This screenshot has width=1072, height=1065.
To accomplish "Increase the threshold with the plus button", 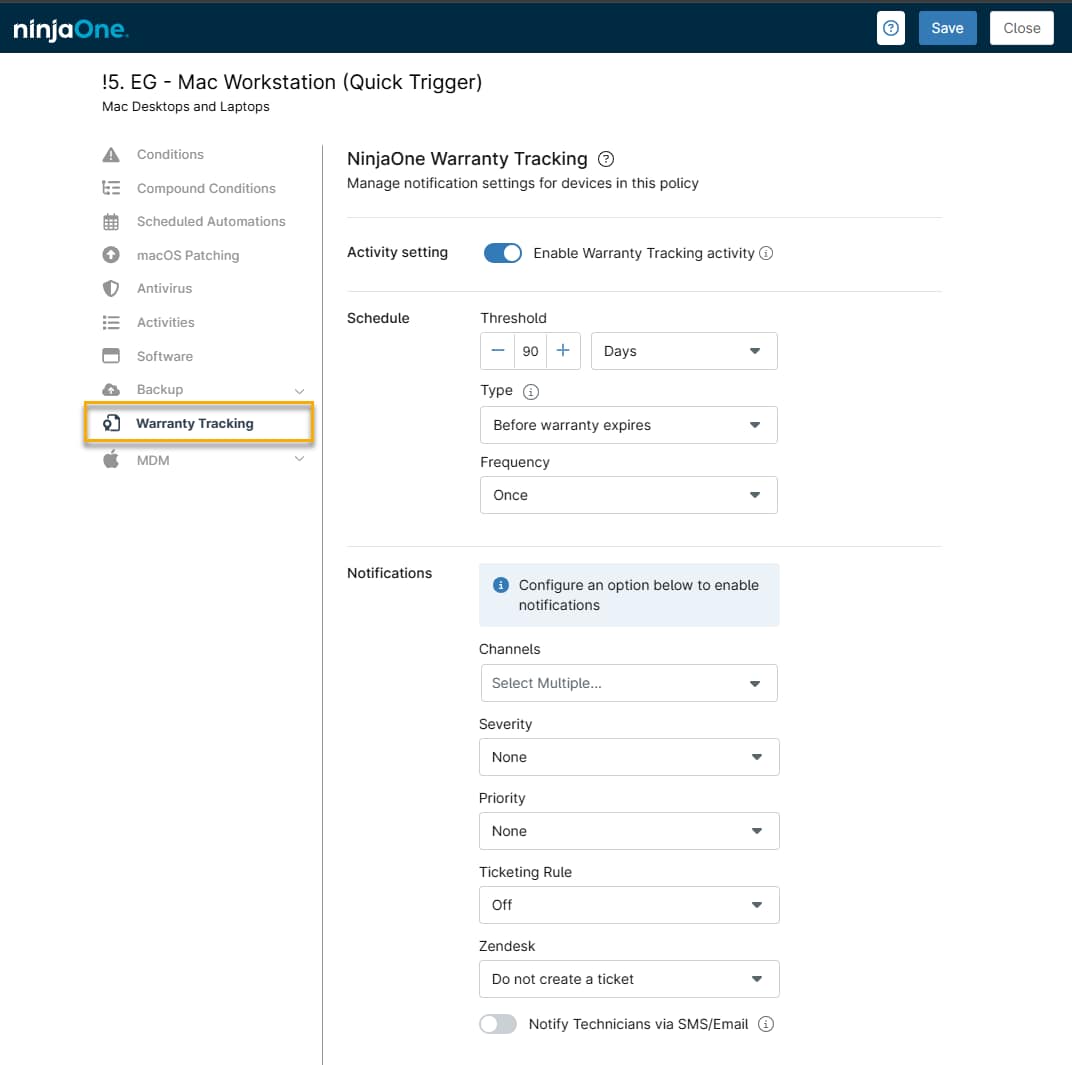I will click(565, 351).
